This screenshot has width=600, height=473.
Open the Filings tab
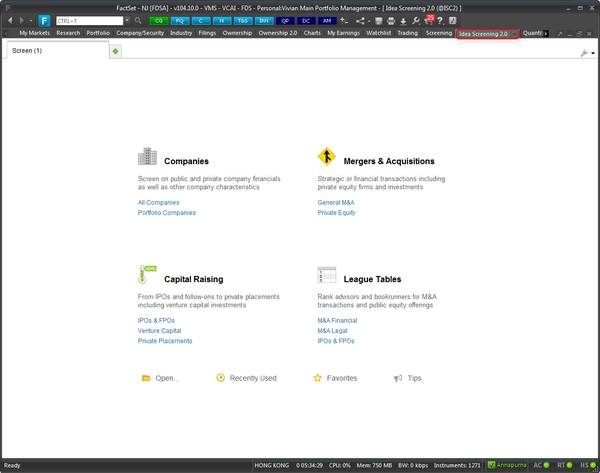pyautogui.click(x=207, y=33)
